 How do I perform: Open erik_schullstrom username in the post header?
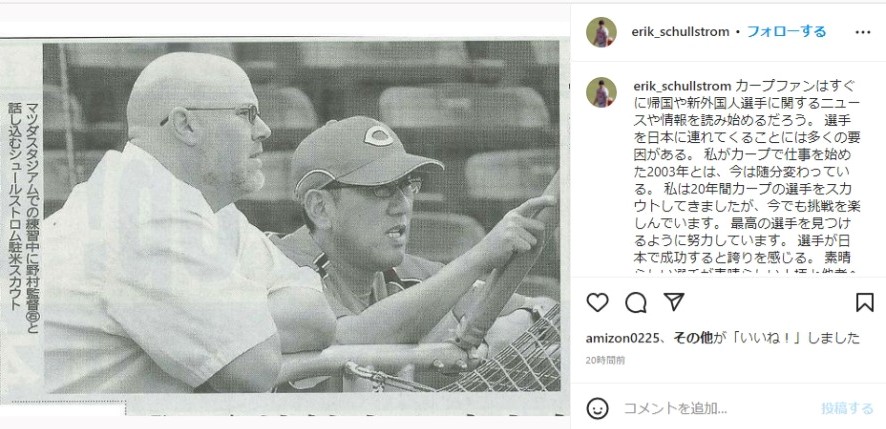click(680, 32)
